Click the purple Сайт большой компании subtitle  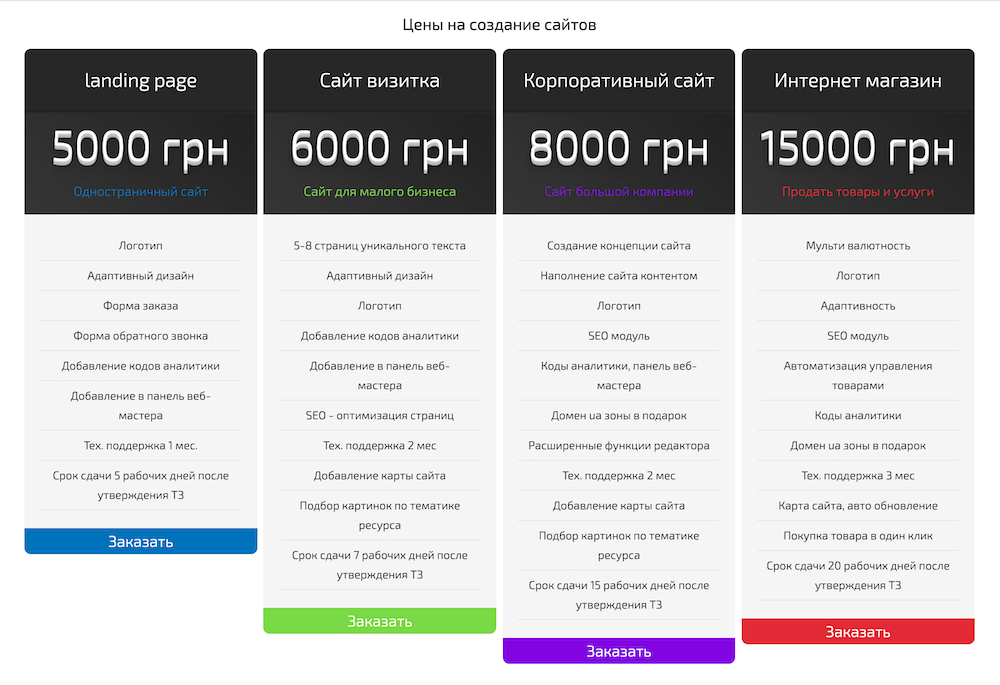pyautogui.click(x=619, y=191)
